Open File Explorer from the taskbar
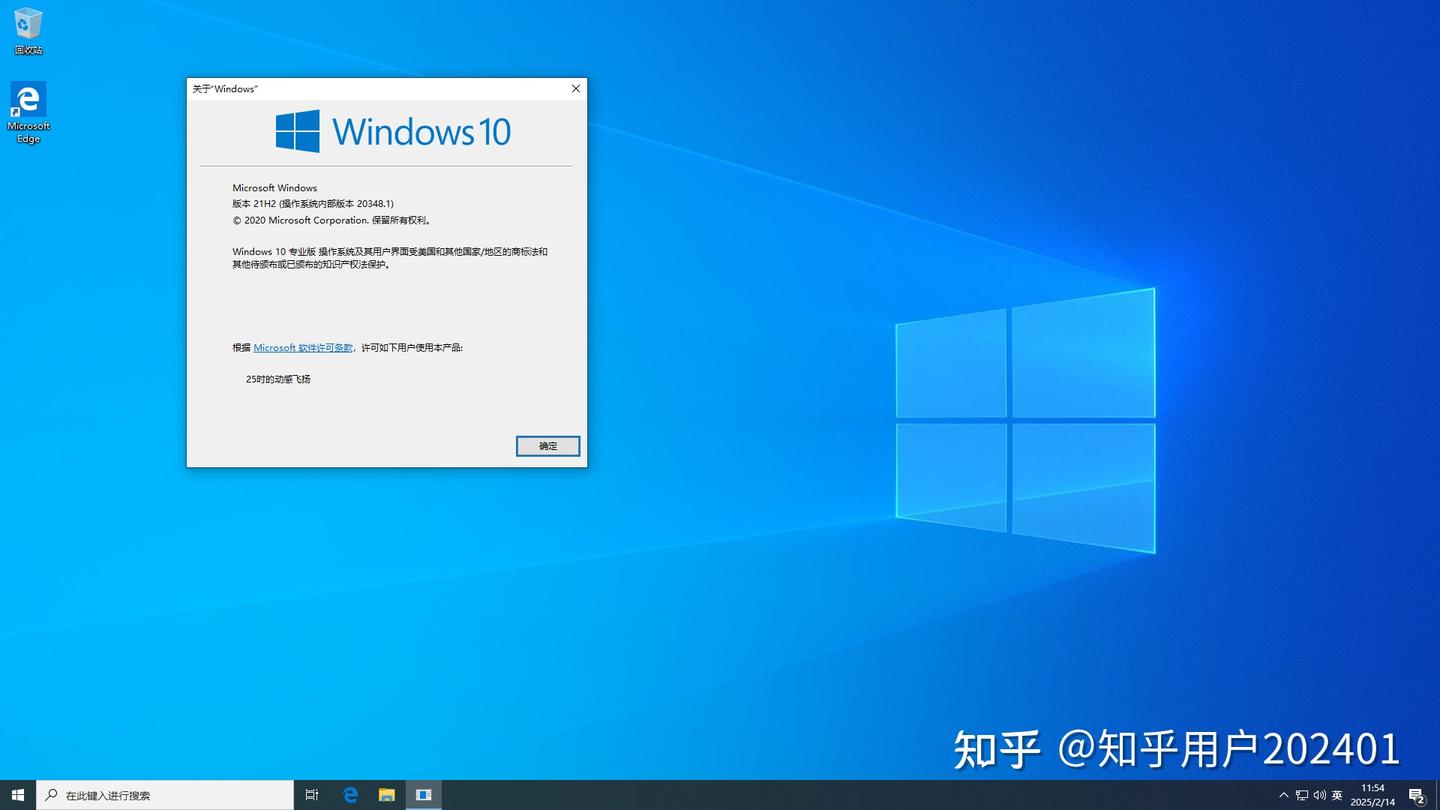Screen dimensions: 1440x810 (387, 794)
